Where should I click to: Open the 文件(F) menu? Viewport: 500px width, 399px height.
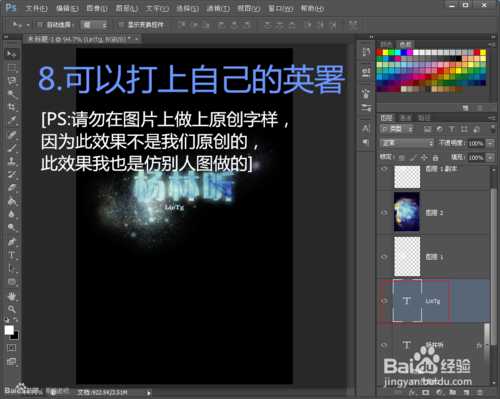(x=36, y=8)
